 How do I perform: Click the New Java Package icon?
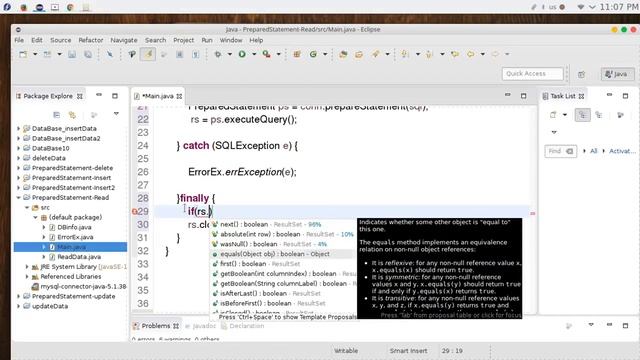[x=297, y=54]
